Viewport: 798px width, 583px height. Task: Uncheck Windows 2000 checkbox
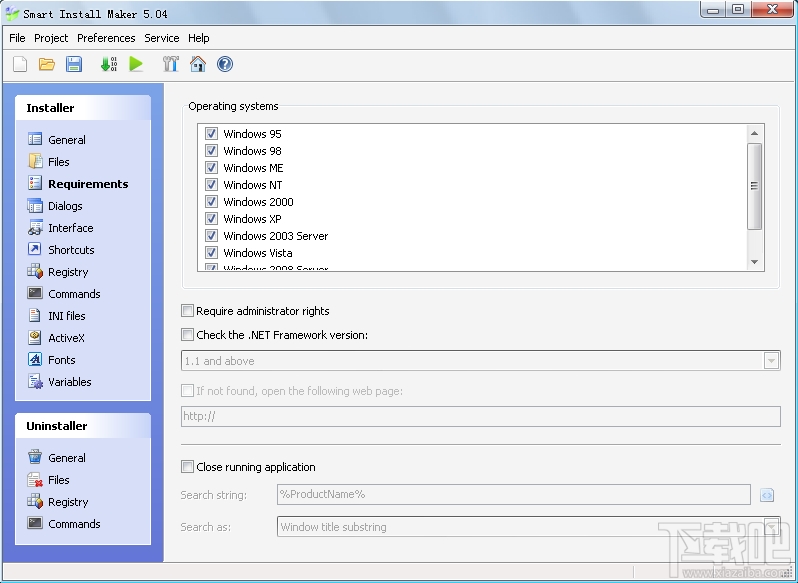tap(211, 201)
